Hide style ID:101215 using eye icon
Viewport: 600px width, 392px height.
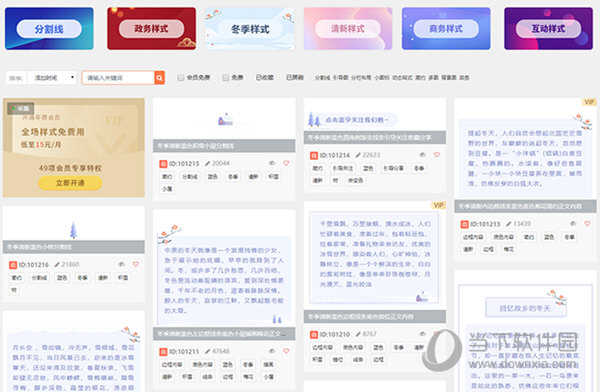272,163
